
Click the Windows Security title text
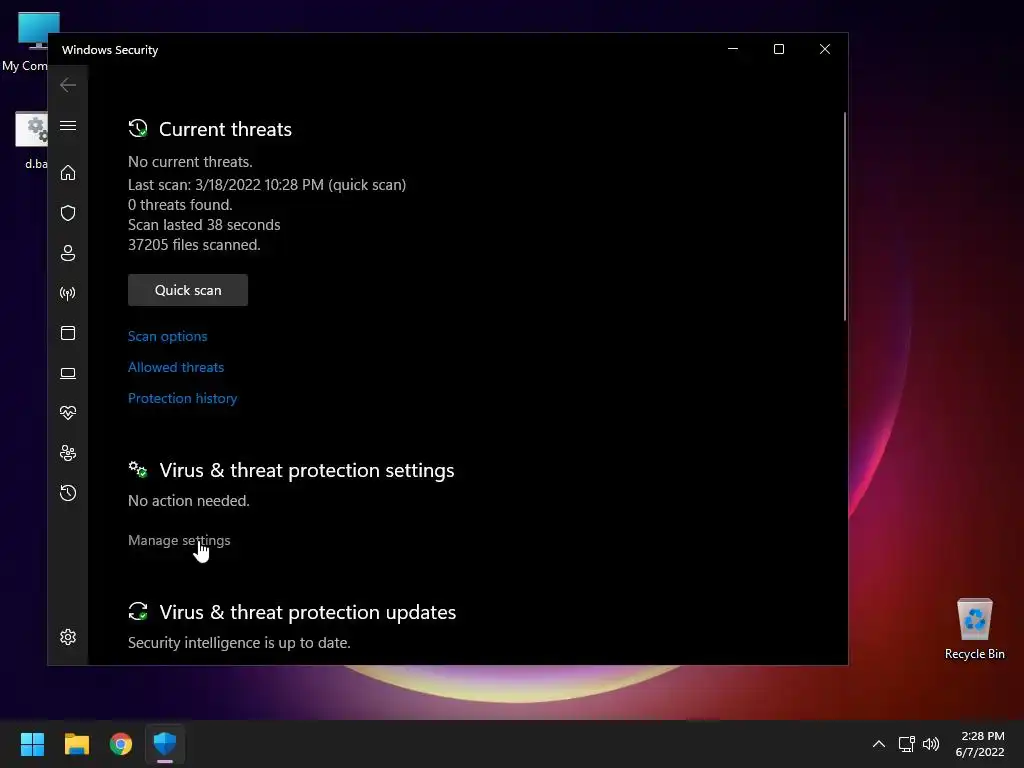coord(110,50)
